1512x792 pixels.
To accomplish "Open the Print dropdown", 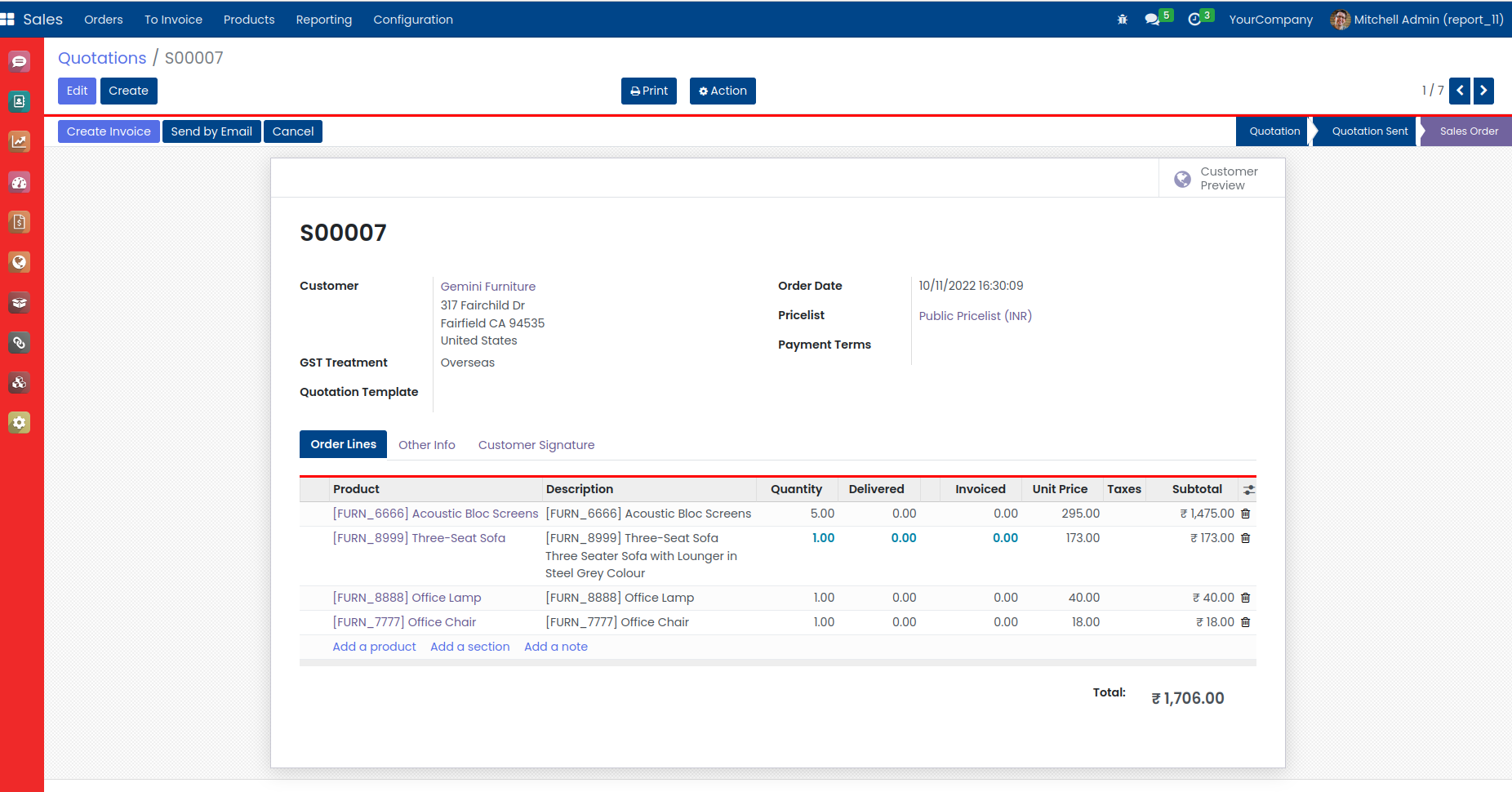I will tap(648, 91).
